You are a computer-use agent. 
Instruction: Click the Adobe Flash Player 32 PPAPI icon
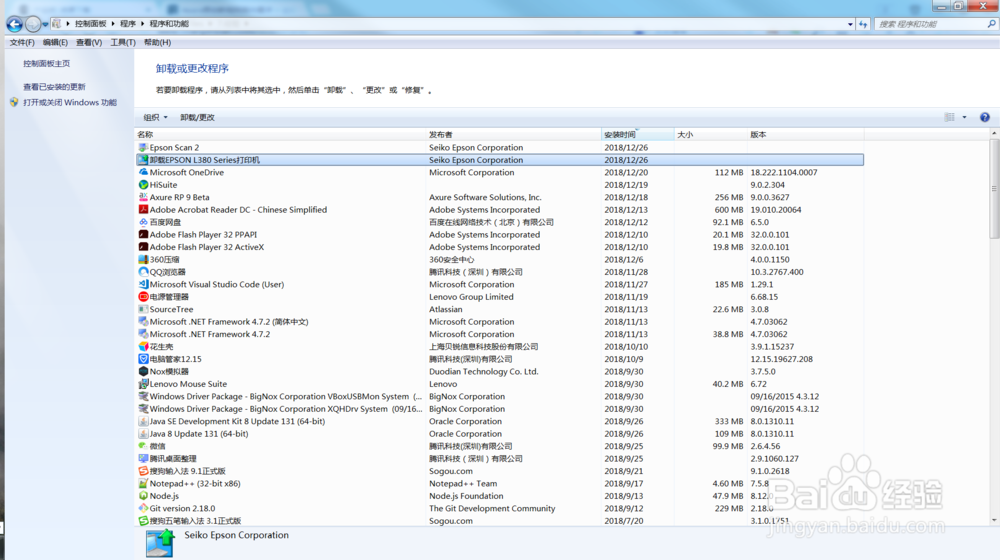point(143,235)
